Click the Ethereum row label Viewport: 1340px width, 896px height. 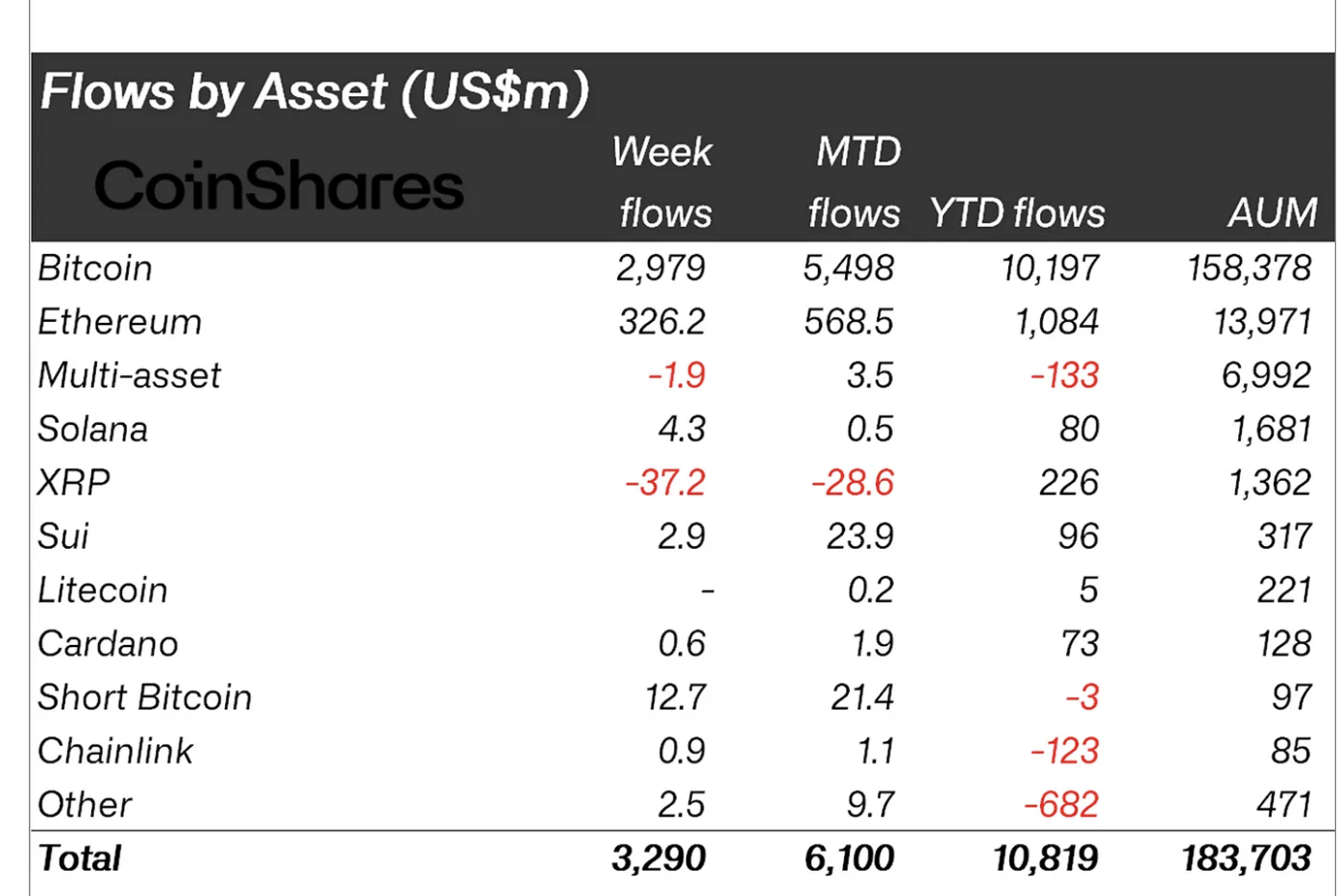(120, 322)
